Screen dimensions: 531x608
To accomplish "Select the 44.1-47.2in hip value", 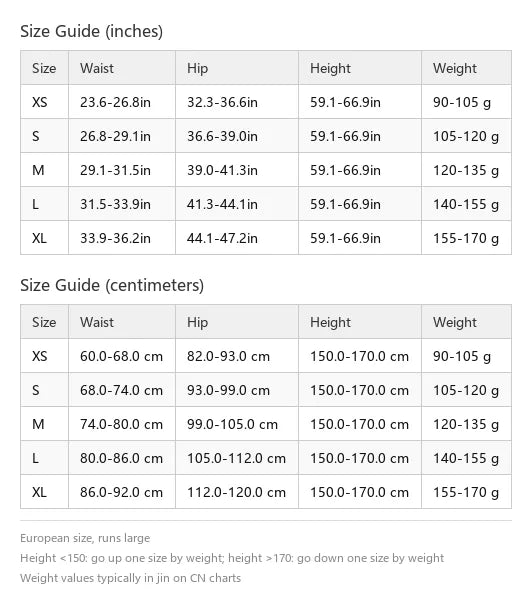I will tap(222, 238).
